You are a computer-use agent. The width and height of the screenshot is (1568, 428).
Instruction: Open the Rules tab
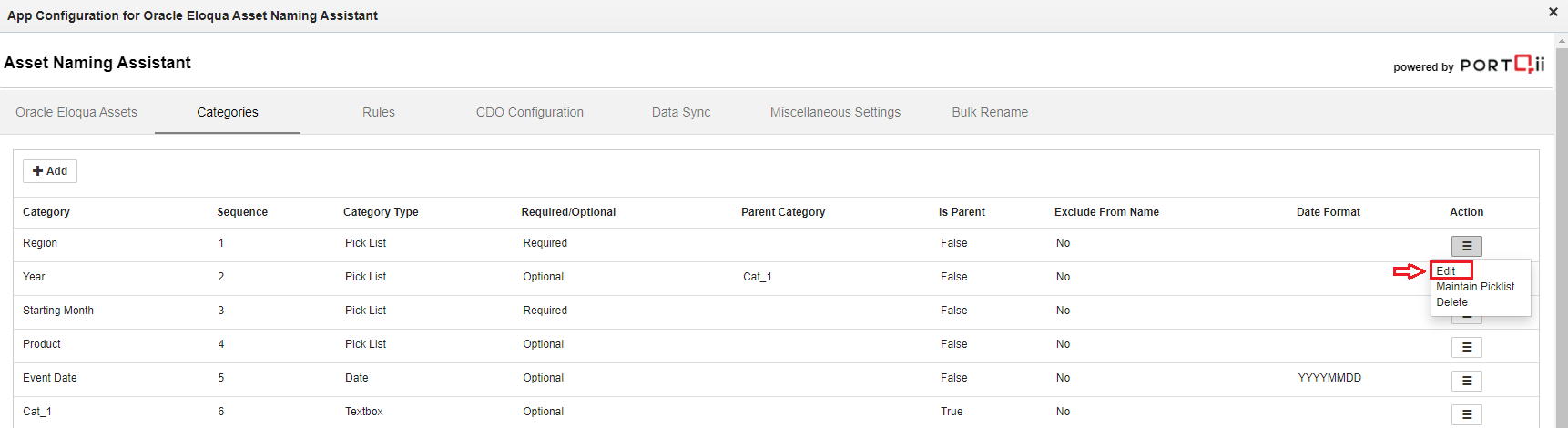(x=379, y=112)
